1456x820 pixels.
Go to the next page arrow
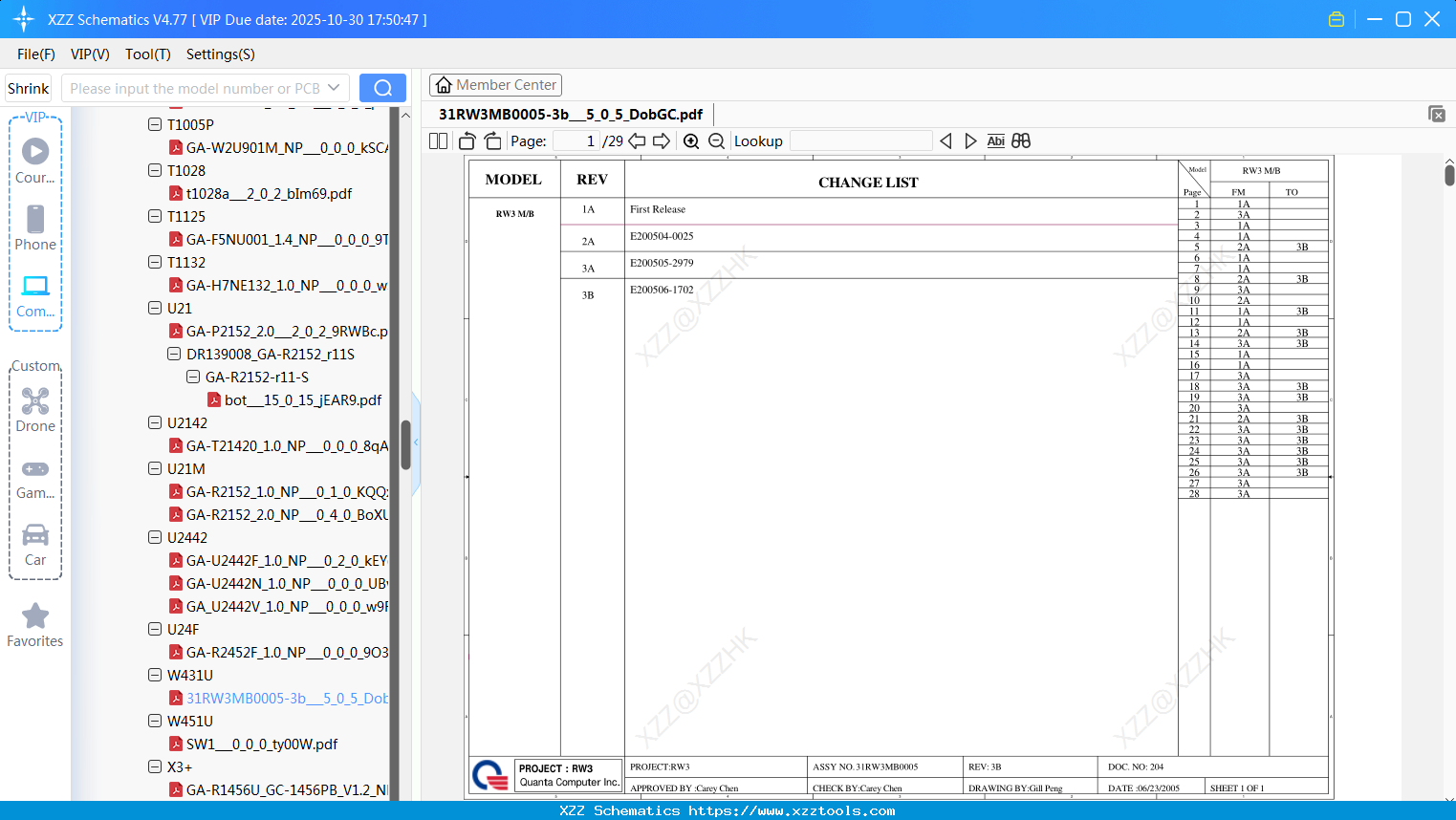point(662,141)
